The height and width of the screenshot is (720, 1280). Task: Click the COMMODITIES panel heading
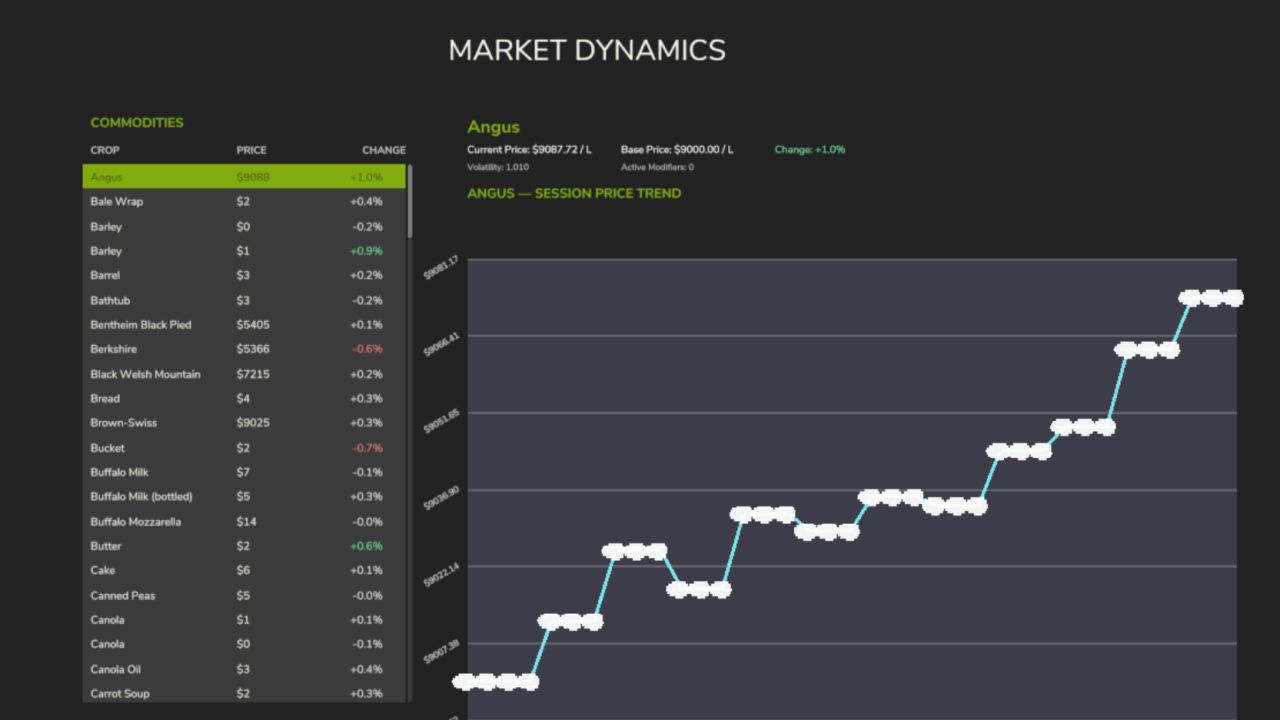pos(137,122)
